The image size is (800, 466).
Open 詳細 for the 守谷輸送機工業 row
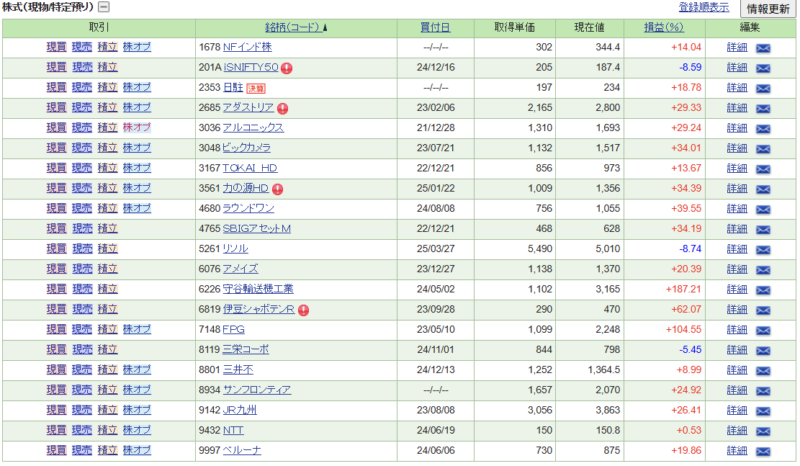point(737,289)
